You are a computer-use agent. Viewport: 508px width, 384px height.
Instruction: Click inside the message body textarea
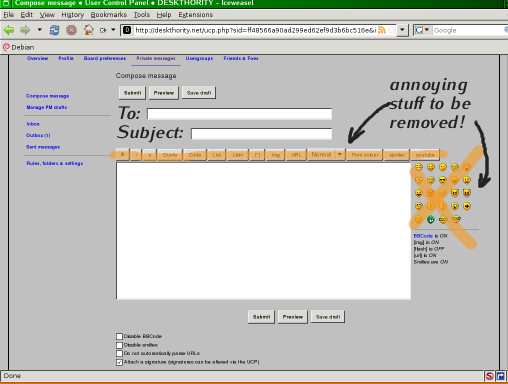tap(263, 231)
